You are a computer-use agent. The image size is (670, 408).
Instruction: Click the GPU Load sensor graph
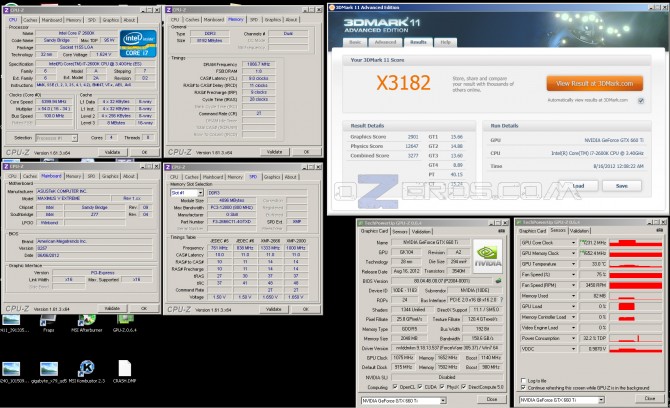pos(635,306)
